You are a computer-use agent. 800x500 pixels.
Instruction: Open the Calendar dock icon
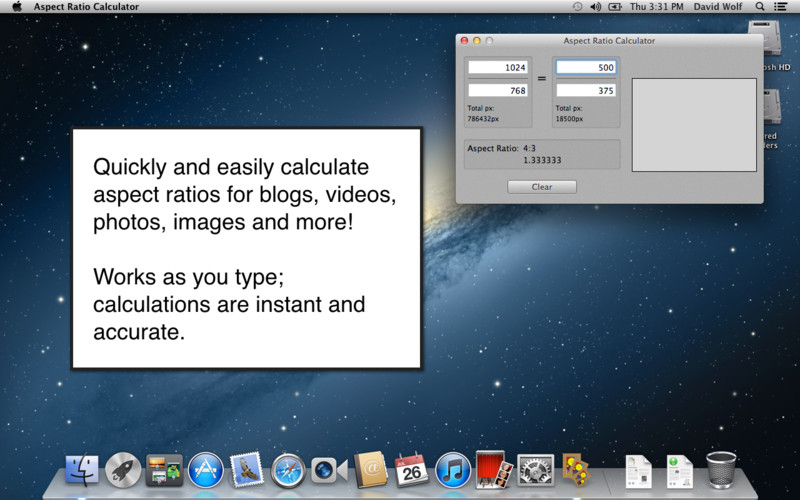click(x=412, y=469)
